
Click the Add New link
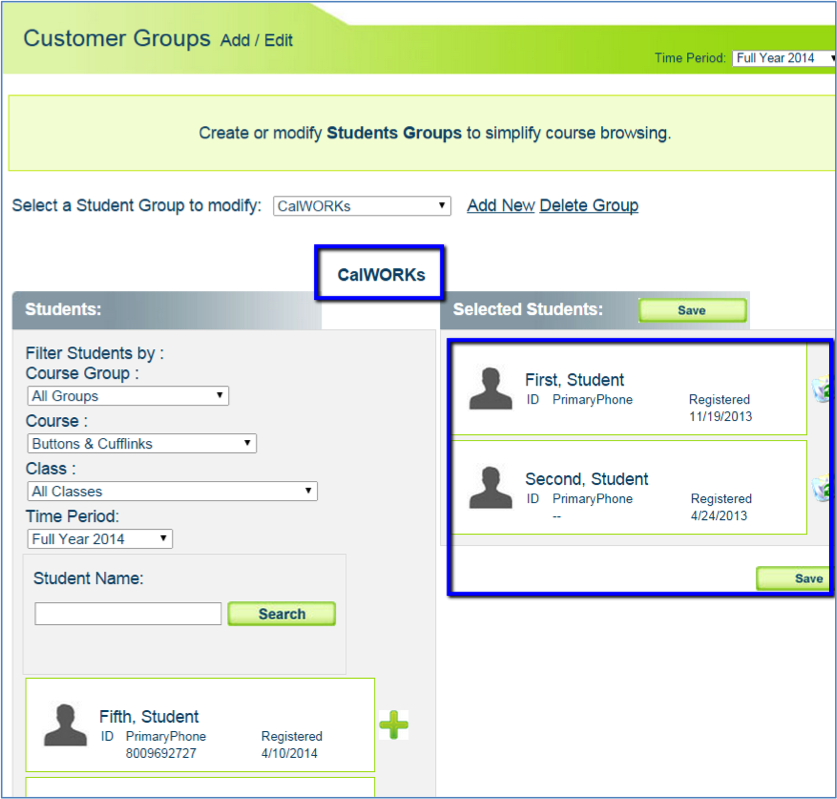[x=500, y=206]
